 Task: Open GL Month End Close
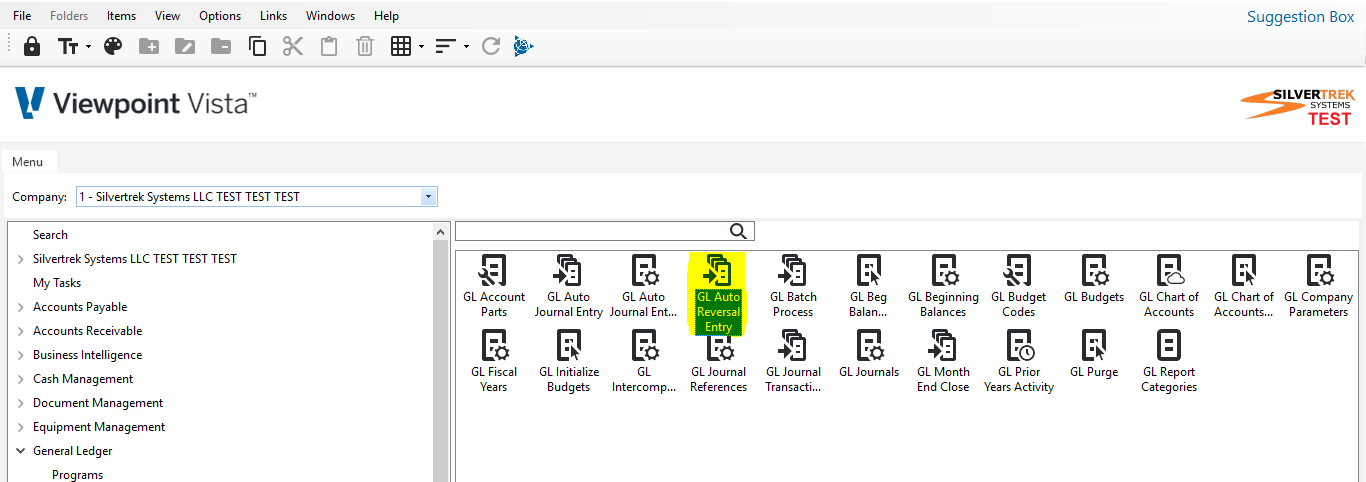[943, 361]
